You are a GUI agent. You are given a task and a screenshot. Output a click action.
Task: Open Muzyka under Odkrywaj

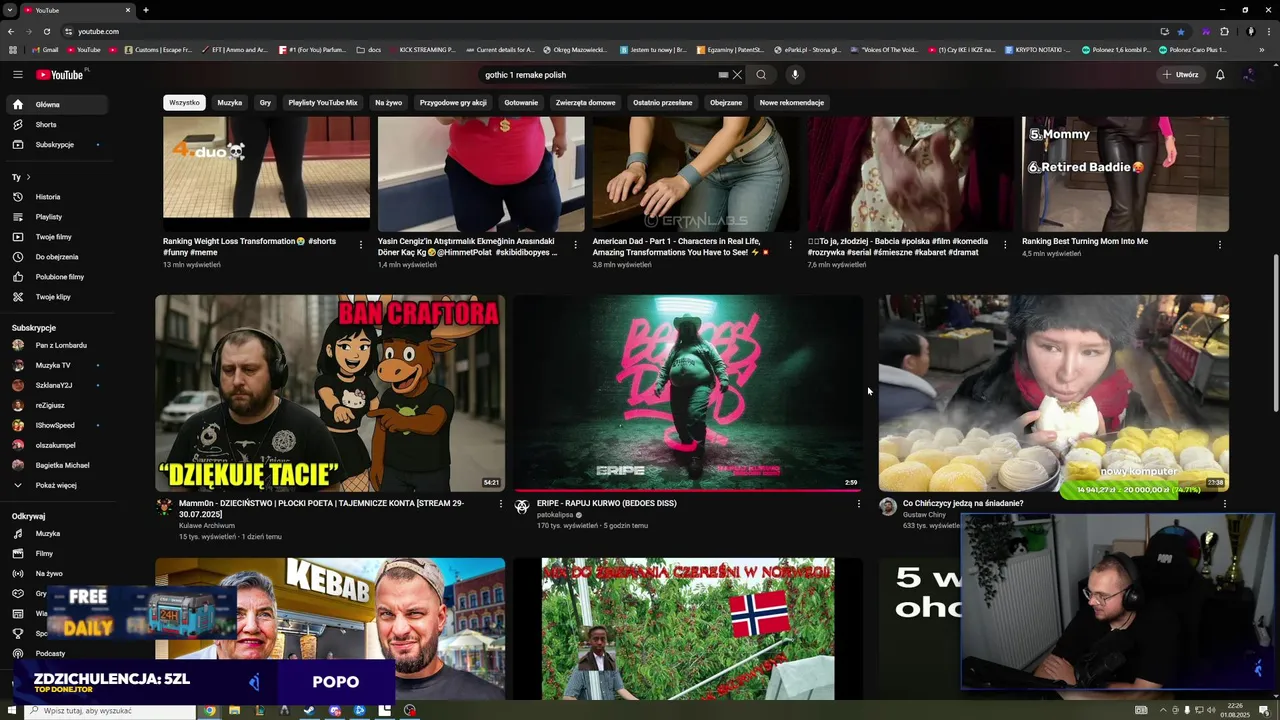[57, 534]
